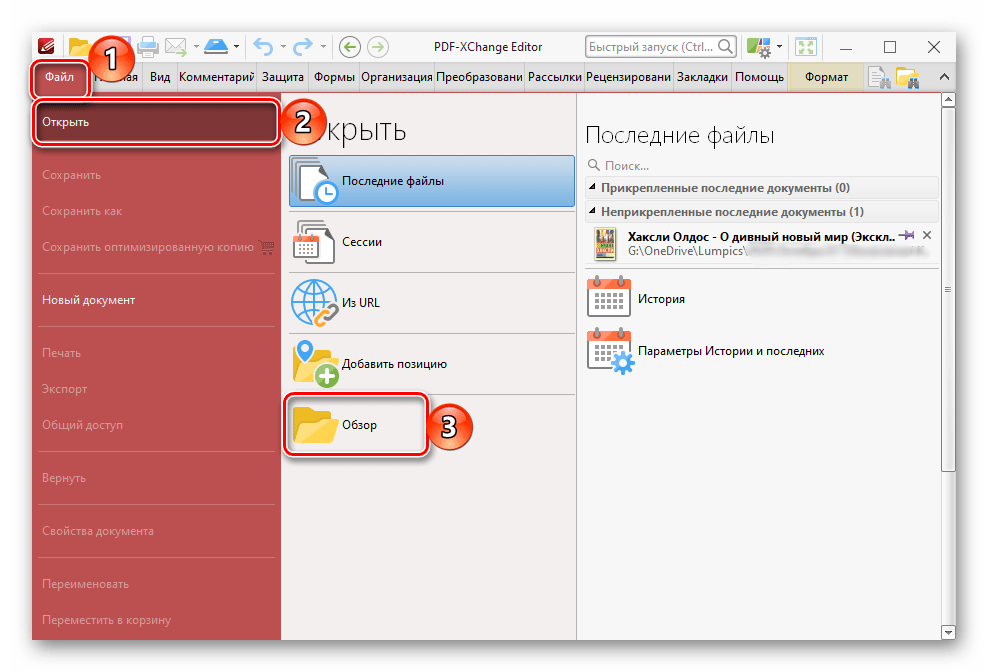Open the UI options dropdown arrow
This screenshot has height=672, width=988.
tap(779, 47)
